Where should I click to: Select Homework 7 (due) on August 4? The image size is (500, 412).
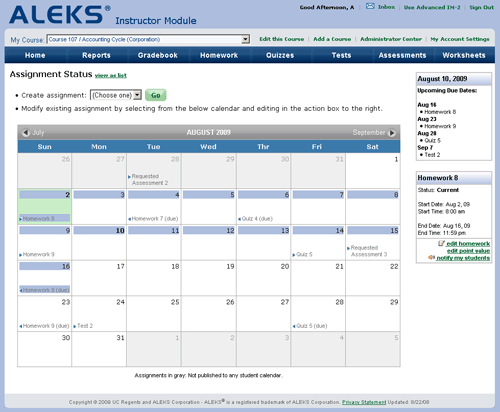153,219
